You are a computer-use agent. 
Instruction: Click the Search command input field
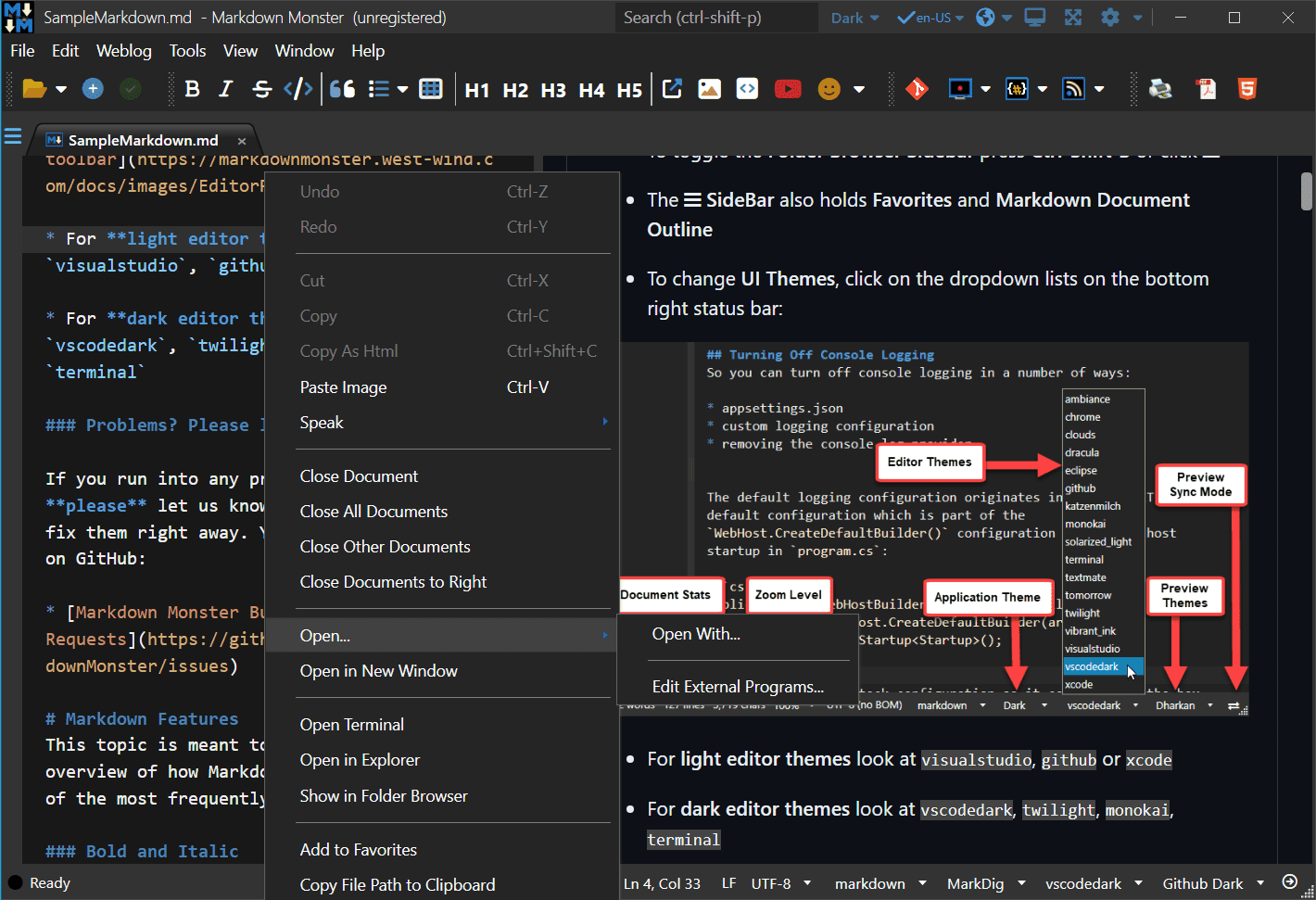coord(715,18)
